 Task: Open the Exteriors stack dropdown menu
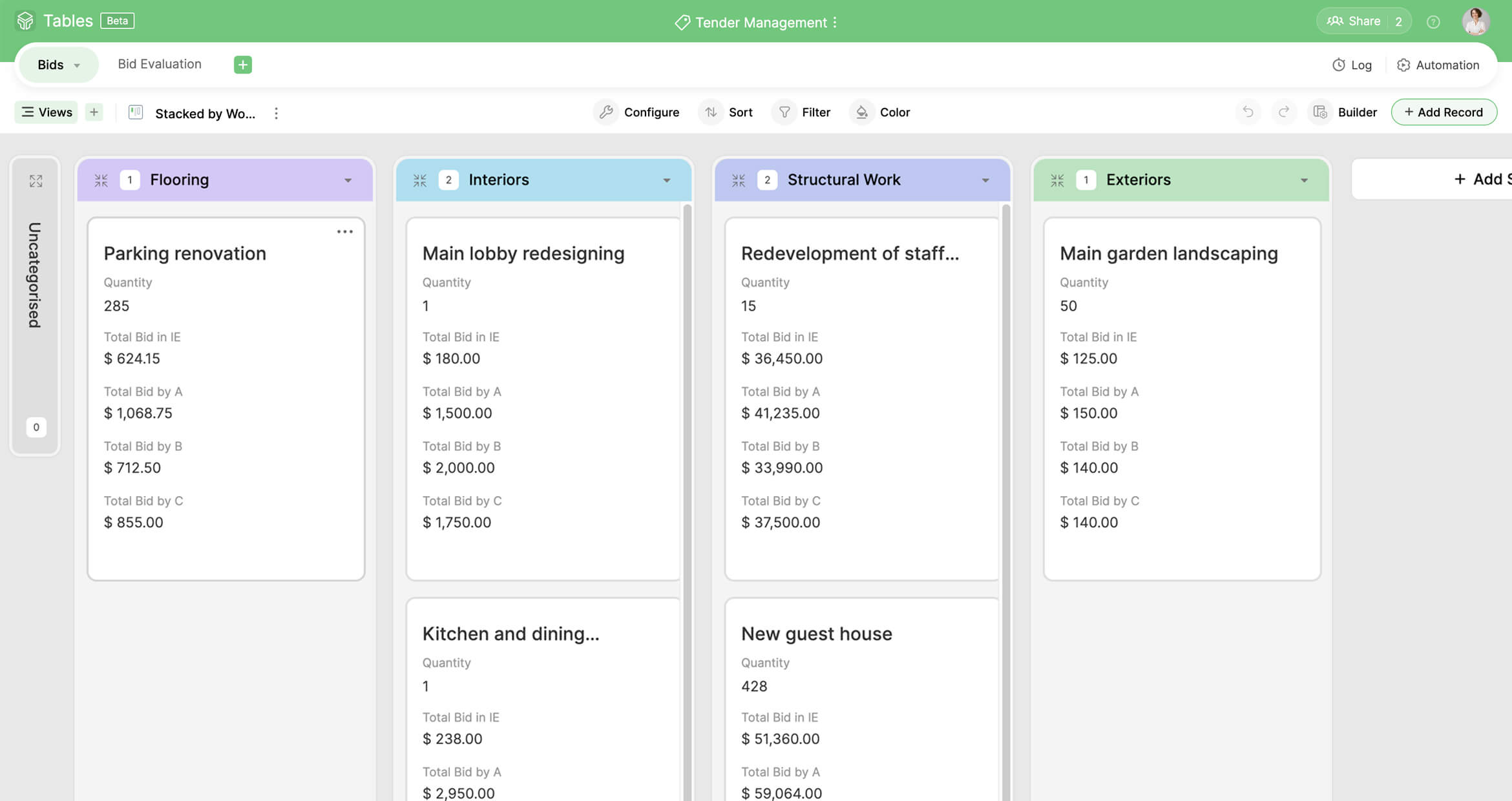click(1304, 180)
